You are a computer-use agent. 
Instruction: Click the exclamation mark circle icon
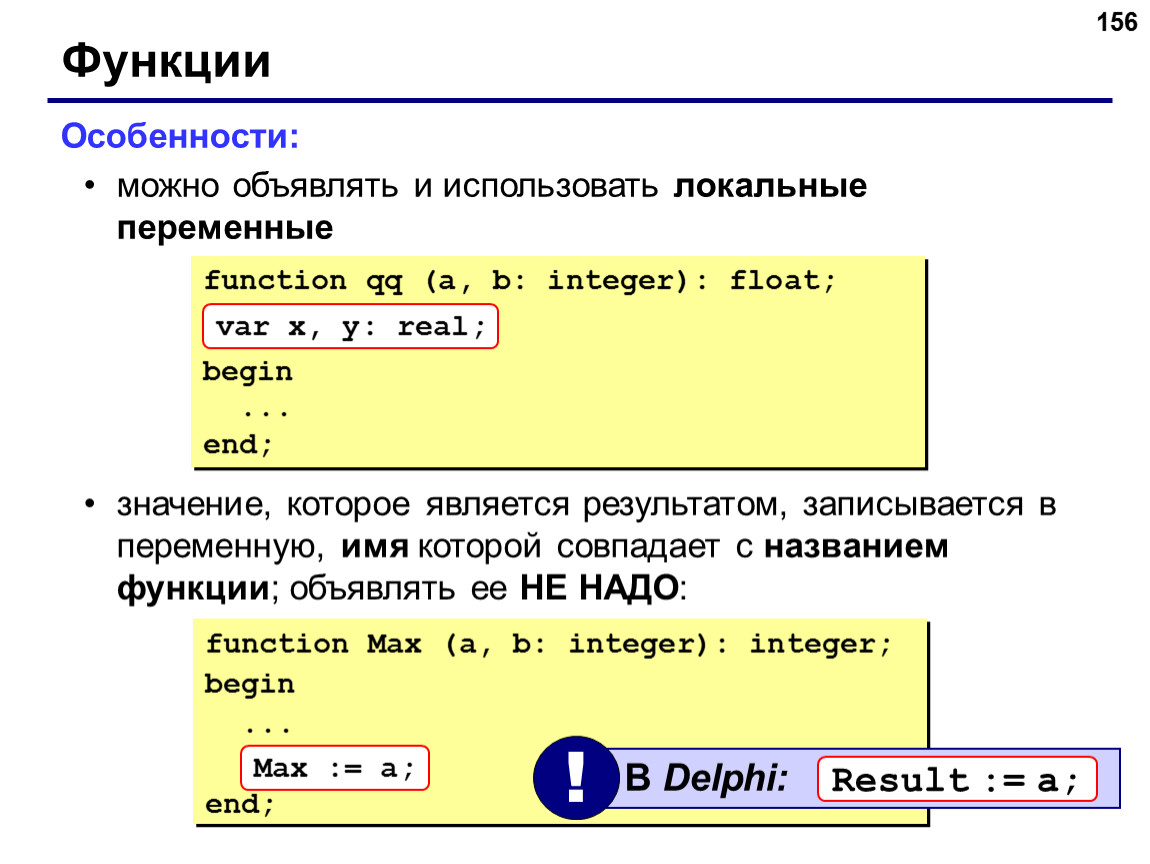[576, 777]
